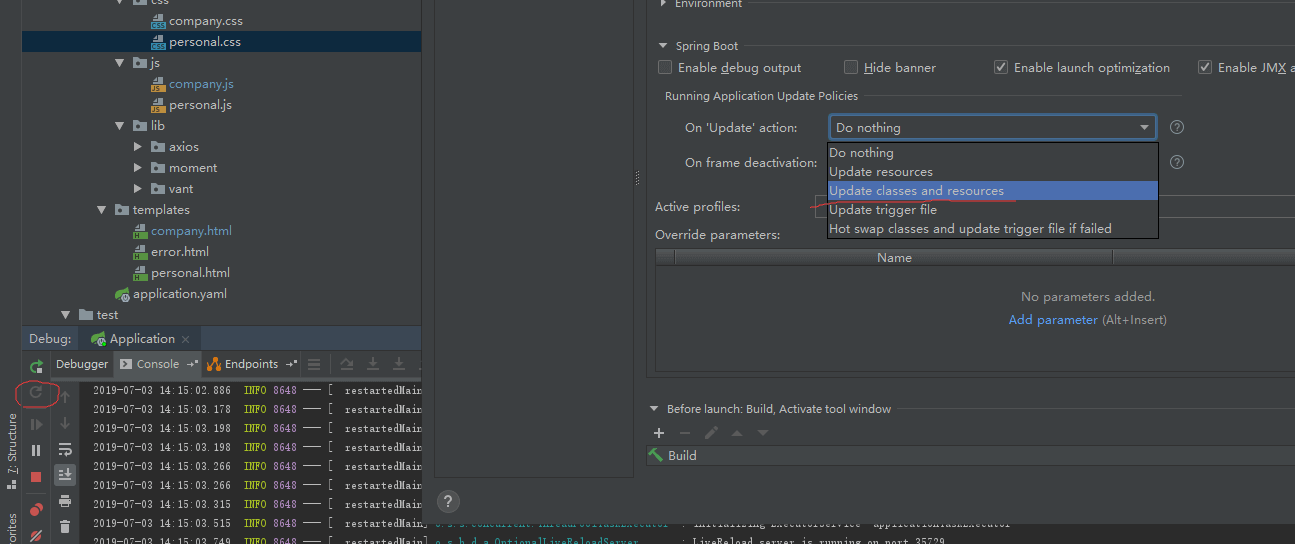Uncheck Enable launch optimization

[1001, 68]
